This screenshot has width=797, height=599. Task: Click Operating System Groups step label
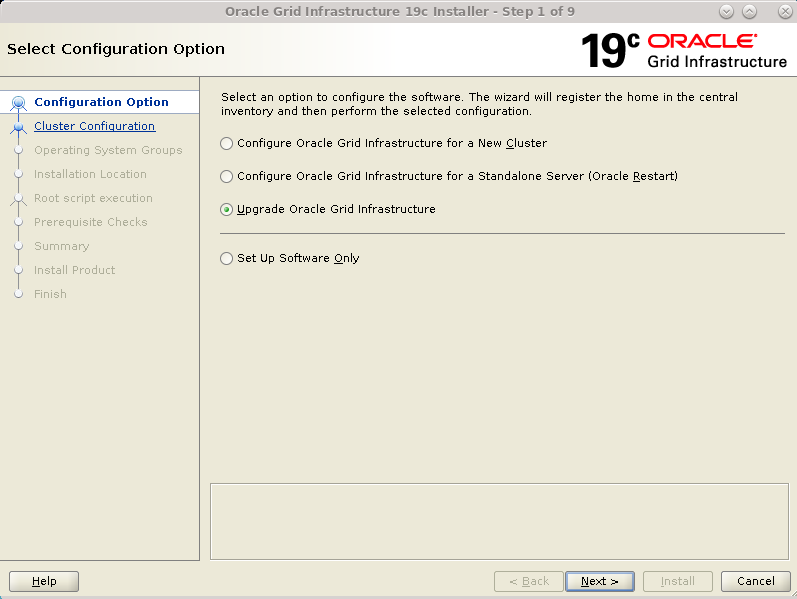tap(108, 150)
